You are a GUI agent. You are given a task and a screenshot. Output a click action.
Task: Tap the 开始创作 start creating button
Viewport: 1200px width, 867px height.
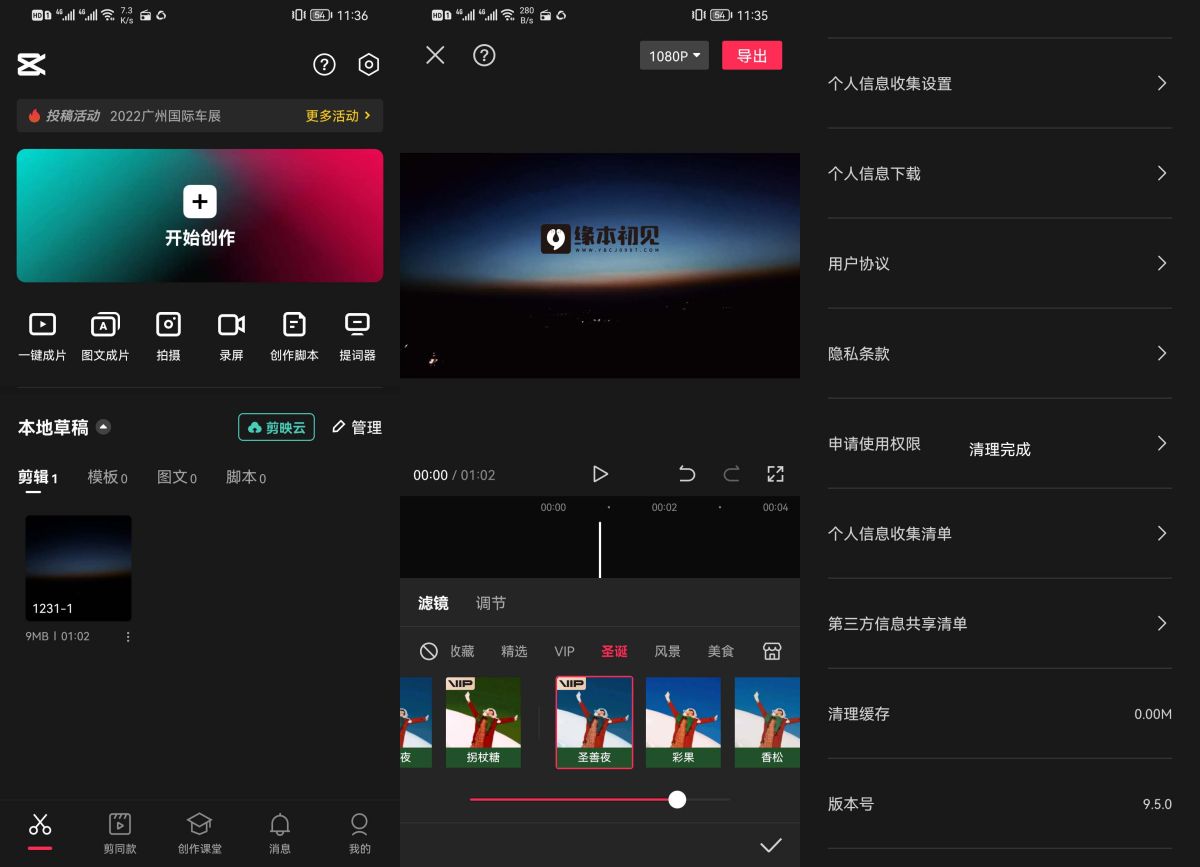(200, 215)
